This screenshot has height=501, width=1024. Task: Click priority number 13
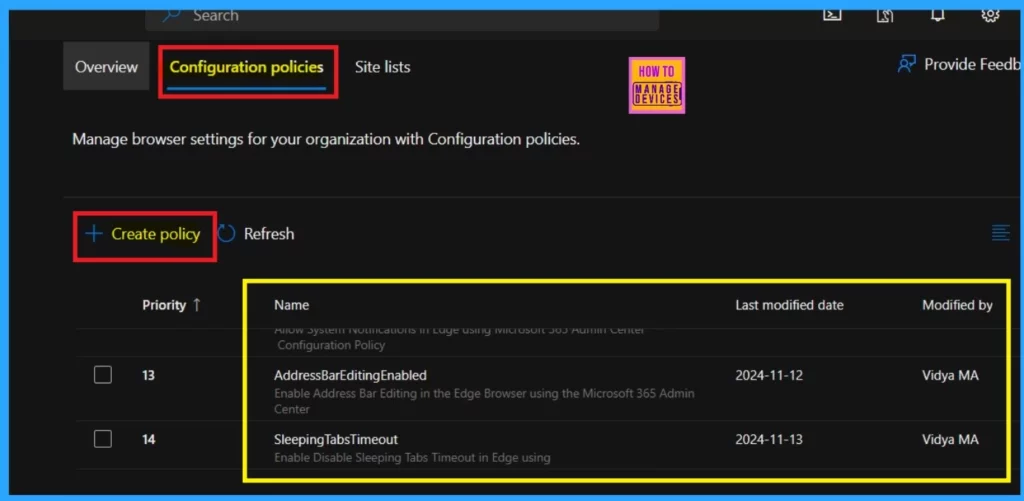148,376
